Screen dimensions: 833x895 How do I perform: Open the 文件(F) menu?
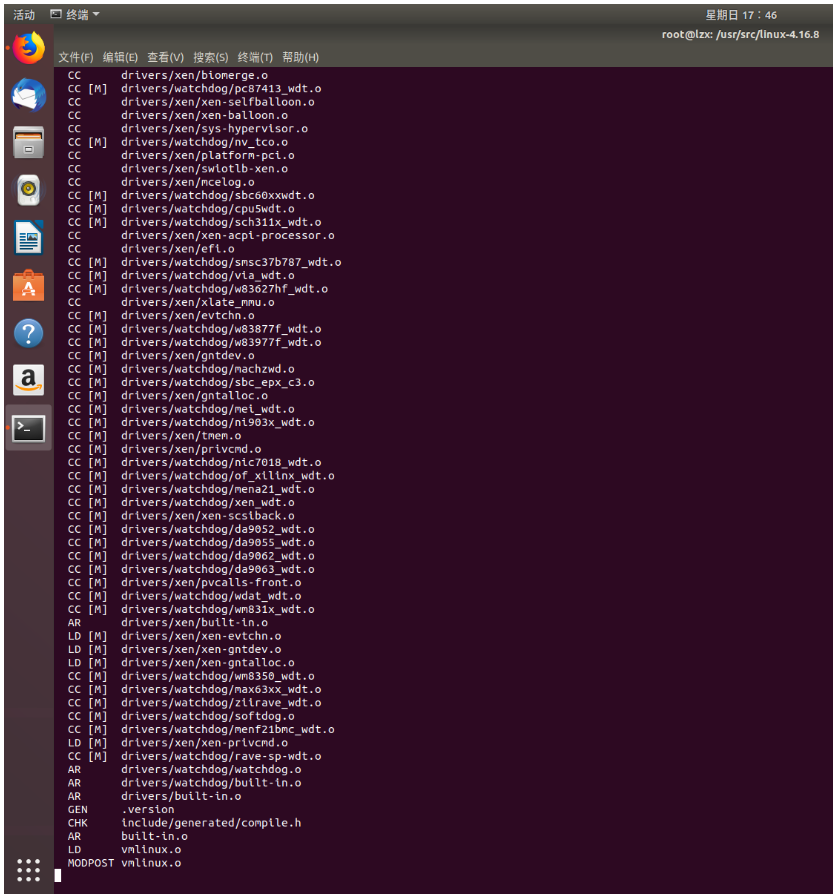[x=75, y=57]
